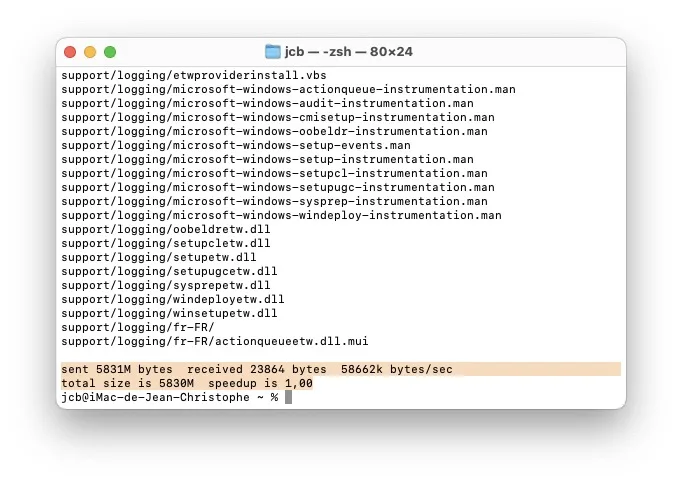Minimize the Terminal window with yellow button
682x483 pixels.
coord(90,52)
